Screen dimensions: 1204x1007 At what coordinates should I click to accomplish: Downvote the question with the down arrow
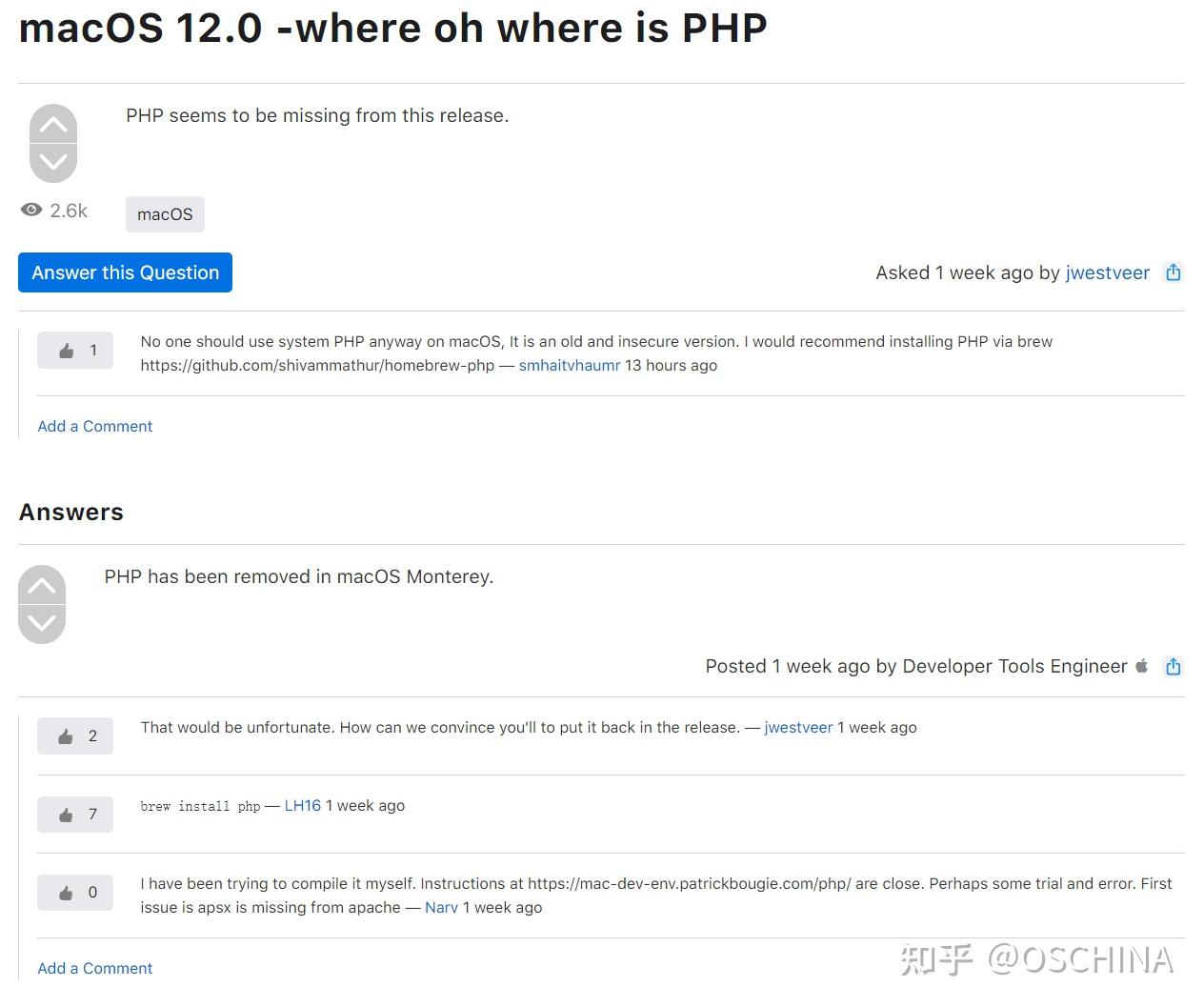53,163
